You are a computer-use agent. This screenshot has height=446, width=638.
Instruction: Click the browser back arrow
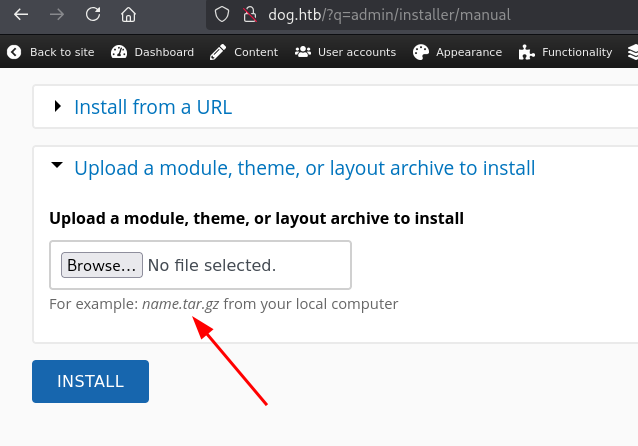[21, 15]
